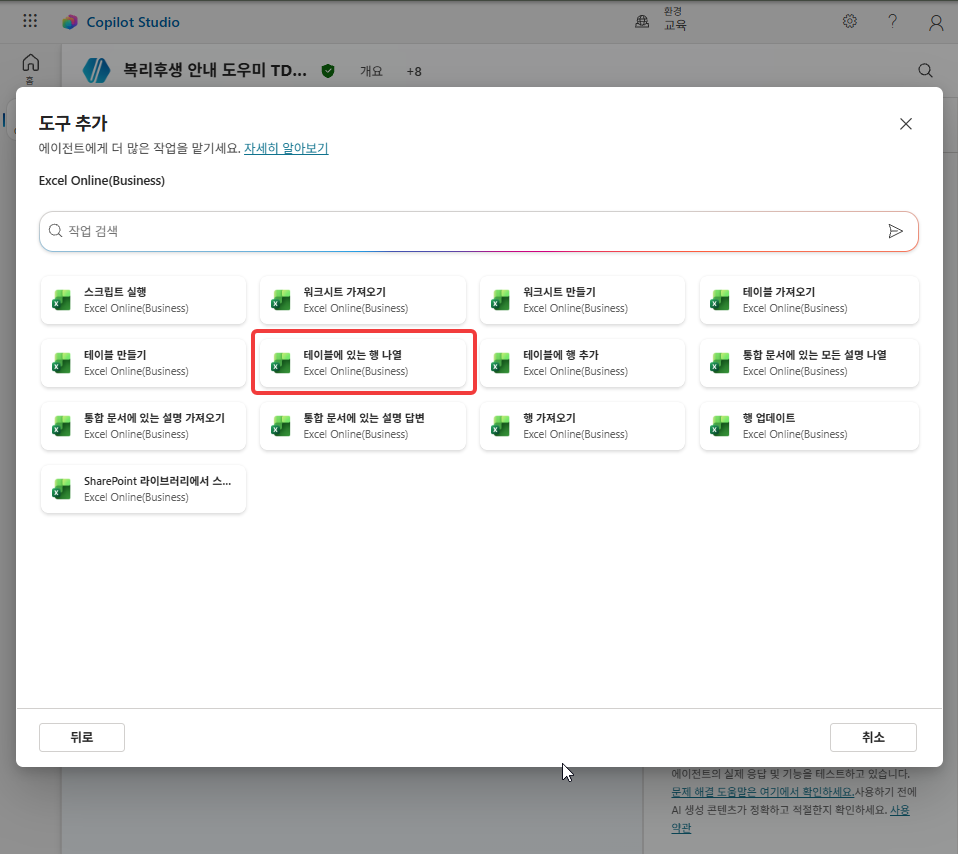Open the user account icon
Screen dimensions: 958x854
coord(936,23)
